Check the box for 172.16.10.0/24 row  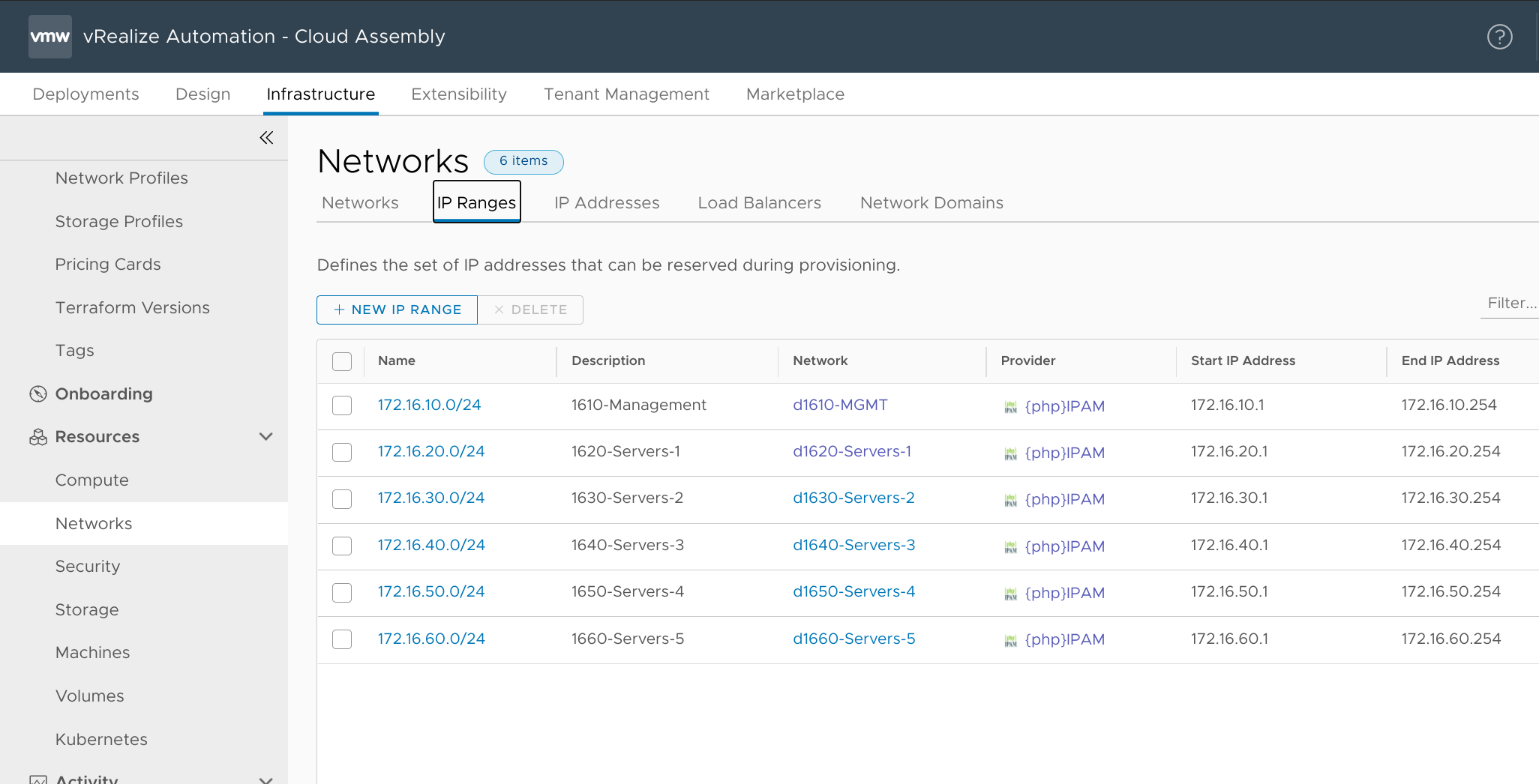point(342,405)
